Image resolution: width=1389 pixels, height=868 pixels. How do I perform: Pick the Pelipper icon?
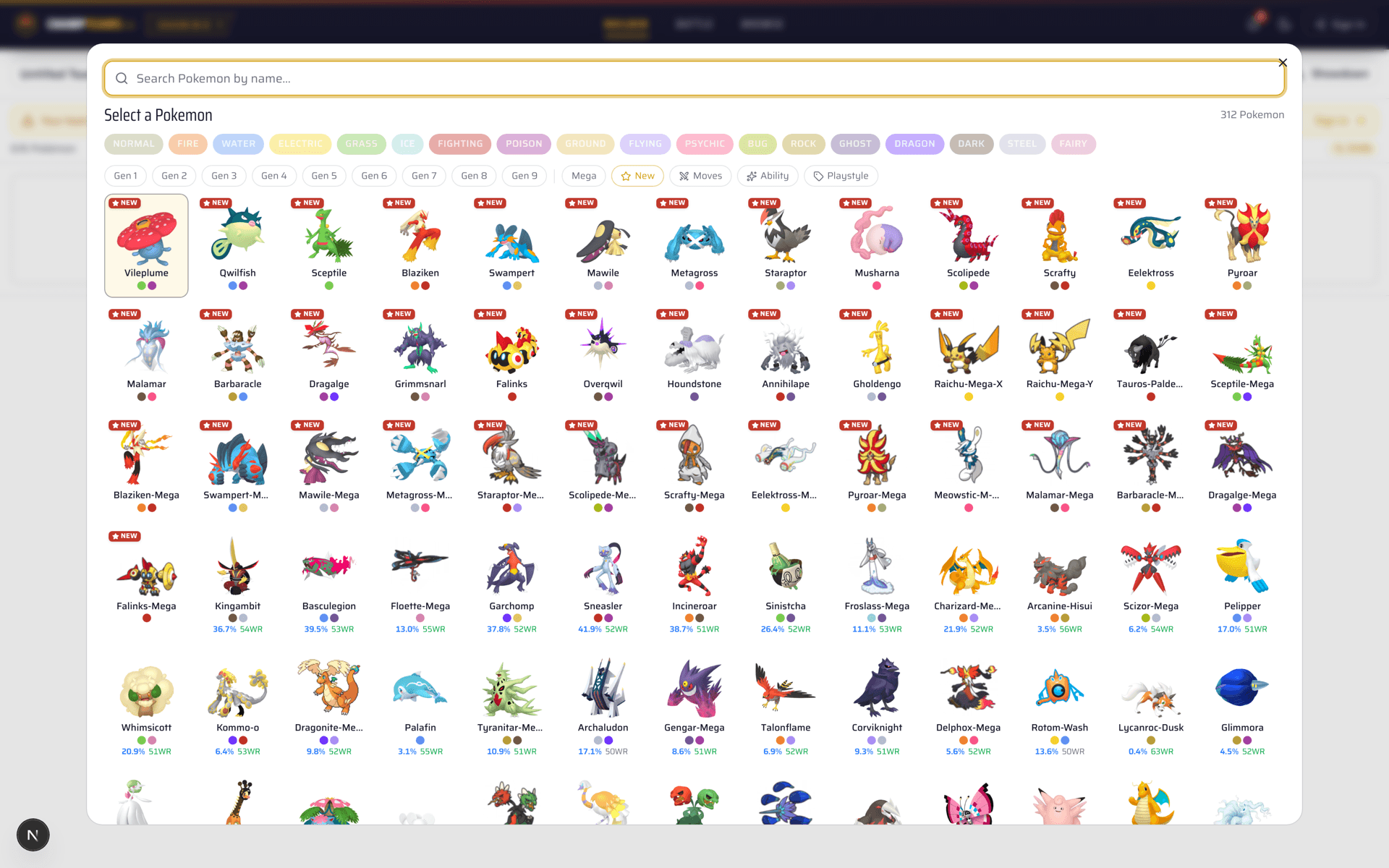1242,568
